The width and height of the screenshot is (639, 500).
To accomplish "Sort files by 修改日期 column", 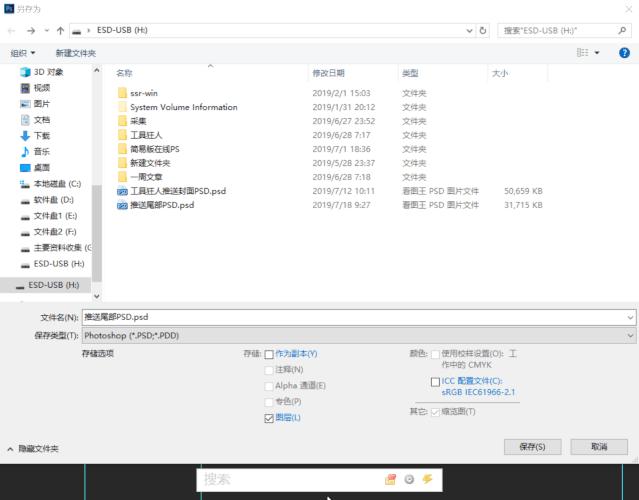I will (328, 73).
